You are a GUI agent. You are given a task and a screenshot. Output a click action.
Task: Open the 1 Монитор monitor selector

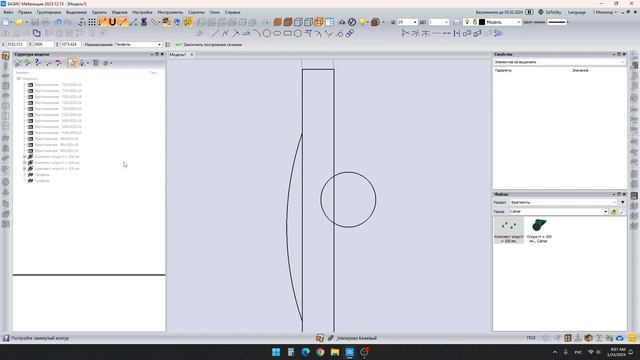point(605,12)
